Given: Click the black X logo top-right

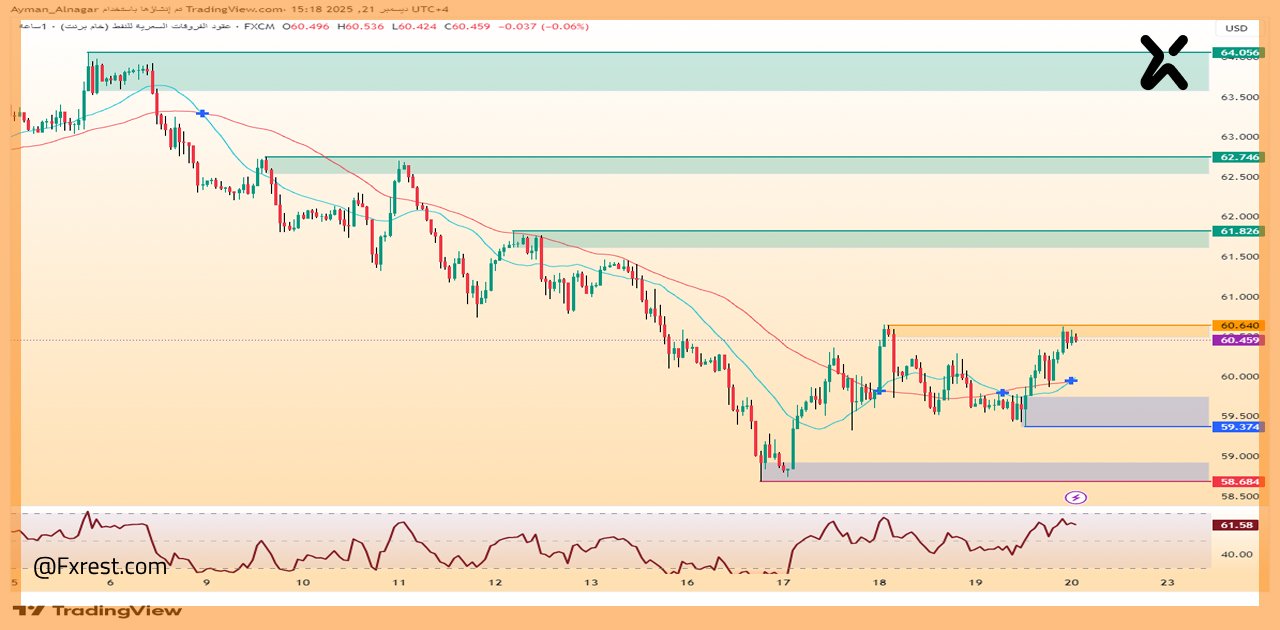Looking at the screenshot, I should coord(1164,62).
